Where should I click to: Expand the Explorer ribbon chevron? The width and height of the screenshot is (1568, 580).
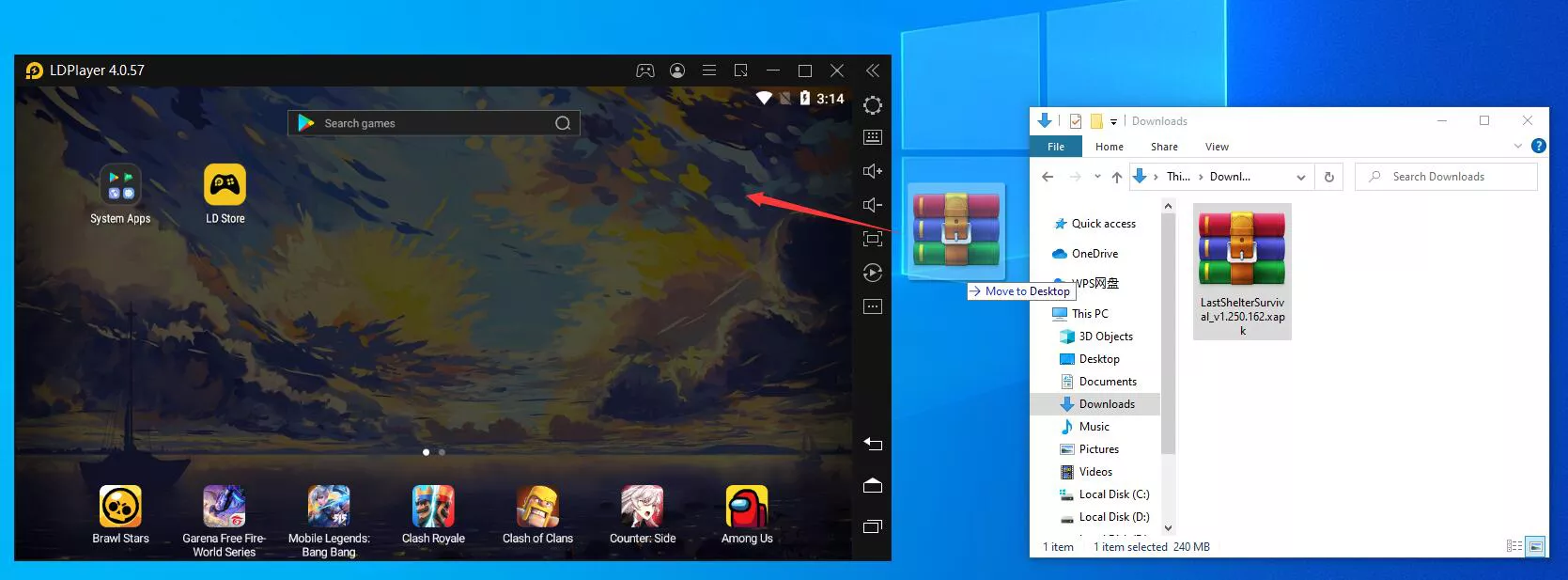1517,146
